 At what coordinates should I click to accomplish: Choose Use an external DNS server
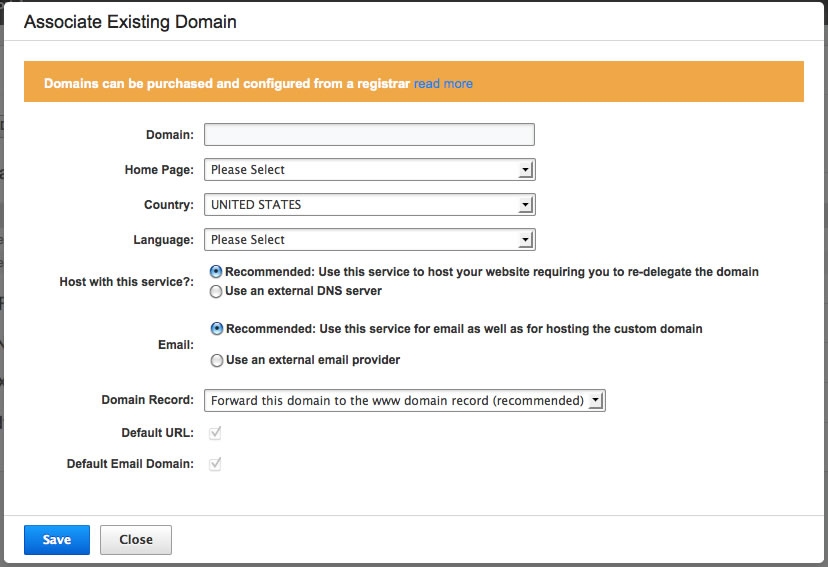pos(216,292)
